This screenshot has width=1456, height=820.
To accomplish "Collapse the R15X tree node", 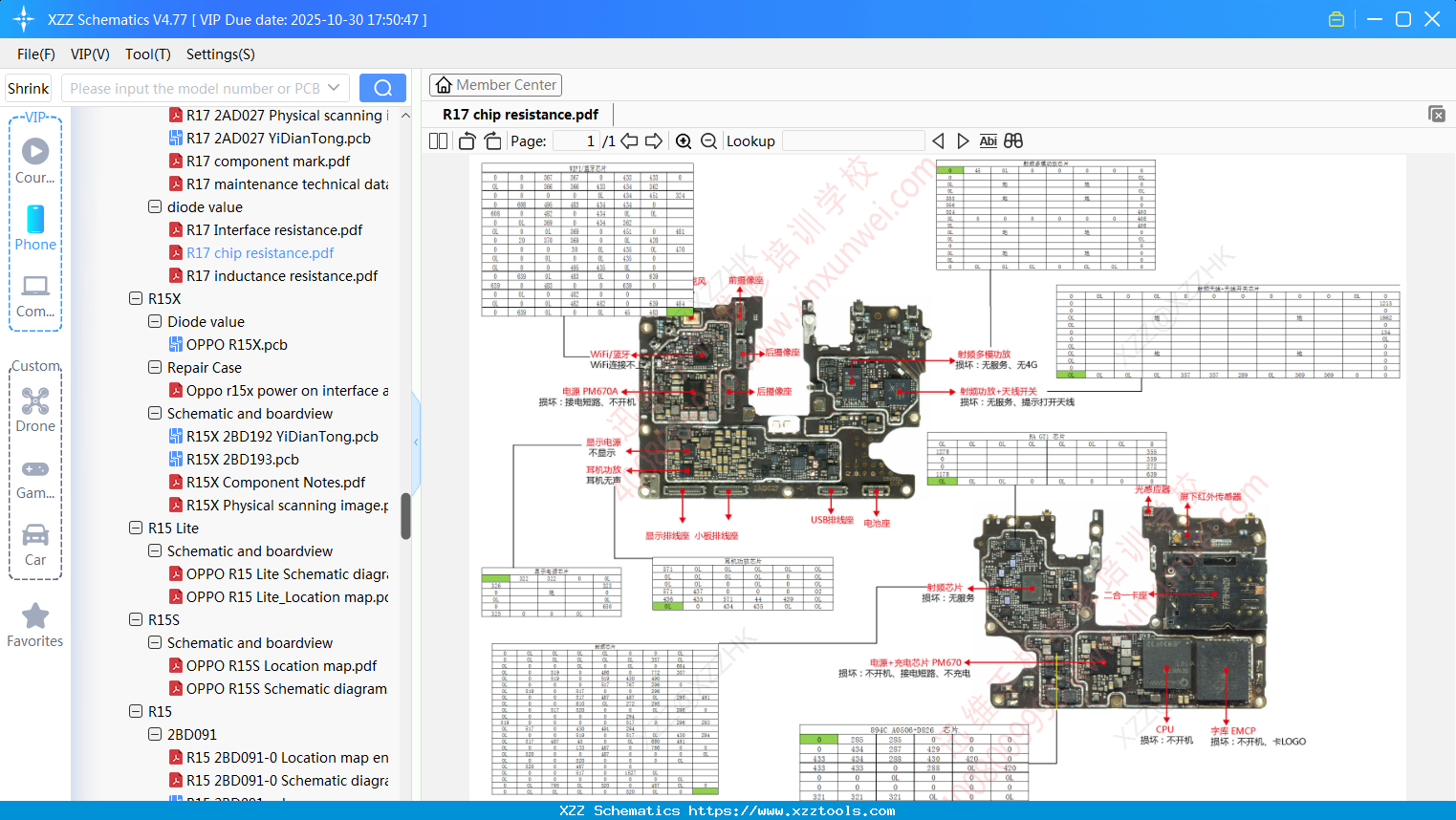I will (136, 298).
